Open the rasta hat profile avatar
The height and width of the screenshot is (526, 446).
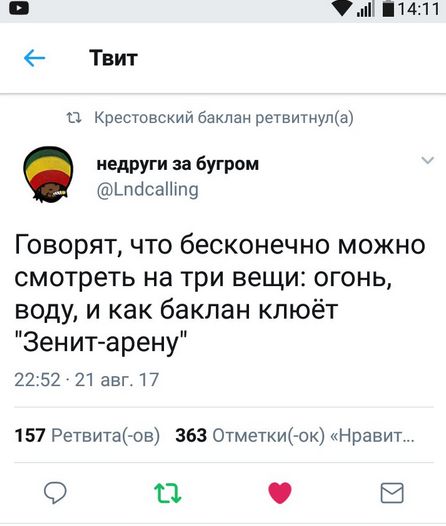(x=49, y=174)
